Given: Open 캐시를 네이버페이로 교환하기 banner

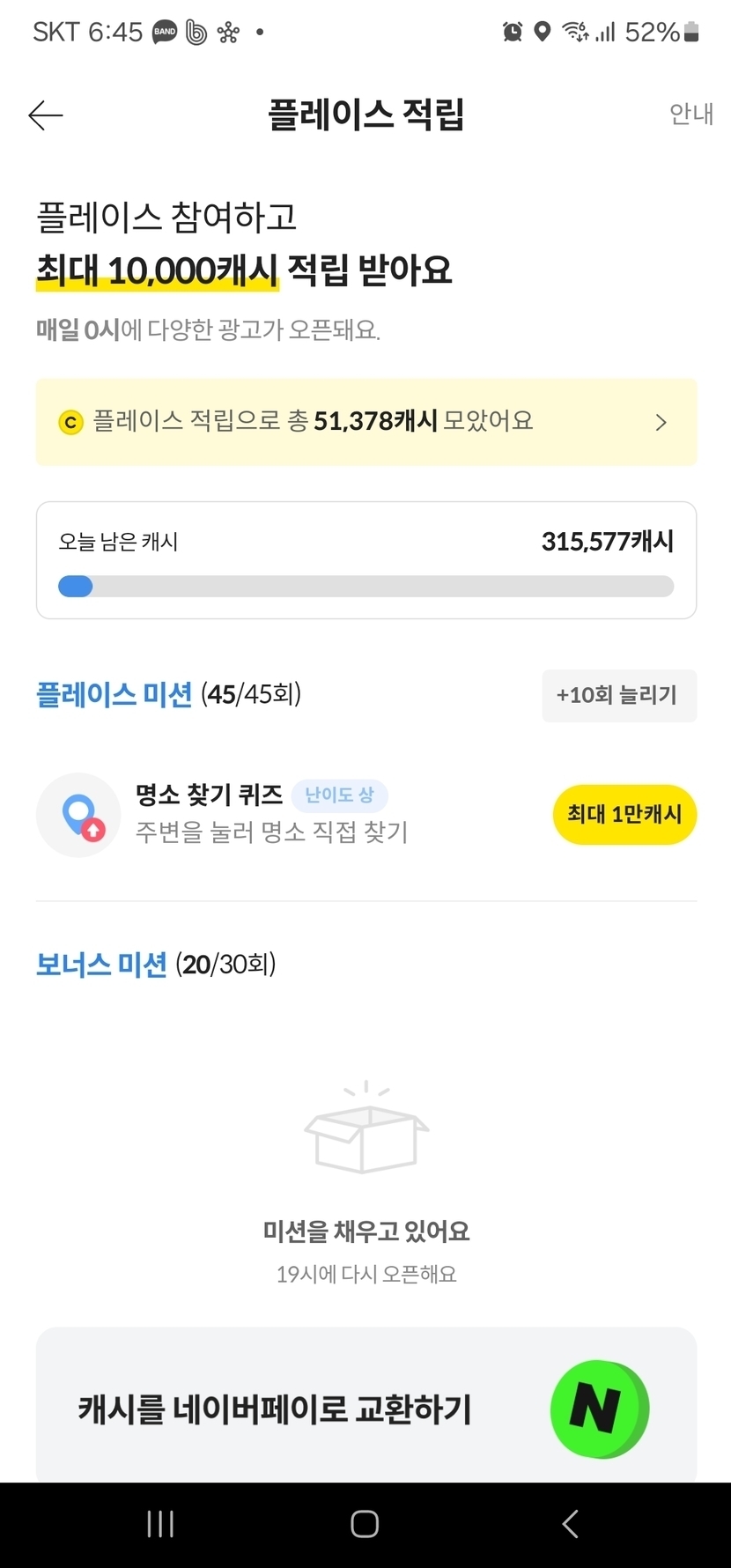Looking at the screenshot, I should [x=275, y=1409].
